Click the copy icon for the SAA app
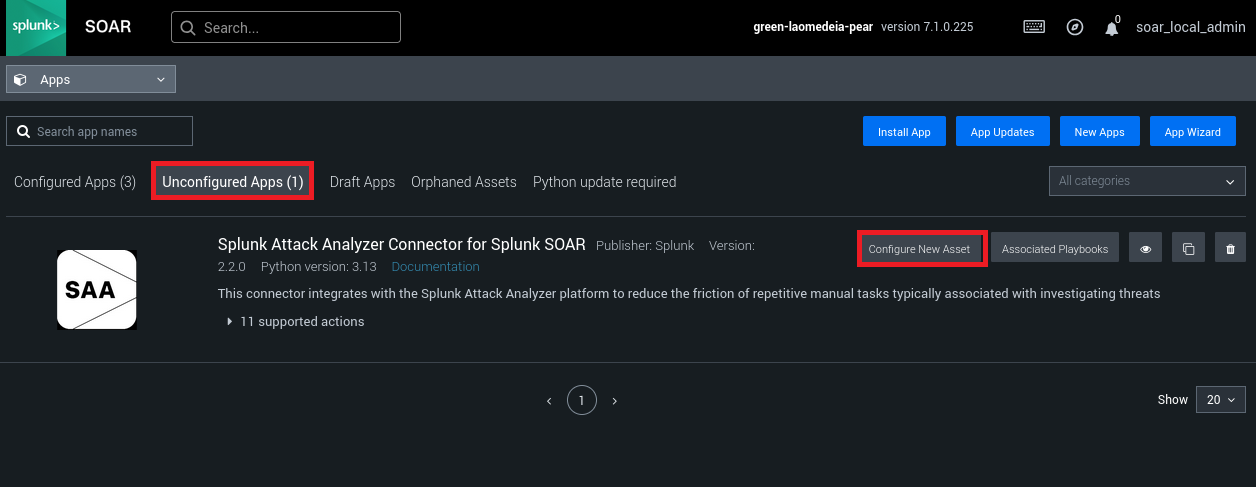Viewport: 1256px width, 487px height. click(x=1188, y=249)
